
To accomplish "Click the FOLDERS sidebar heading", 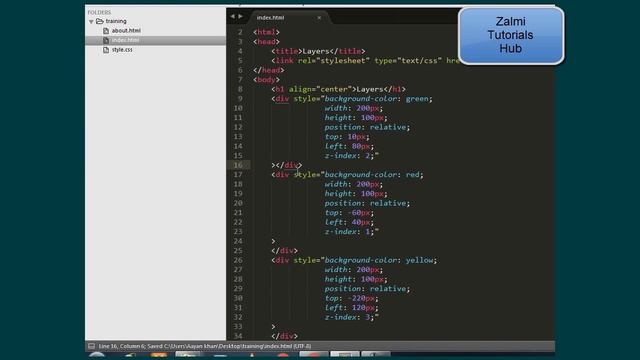I will [99, 12].
